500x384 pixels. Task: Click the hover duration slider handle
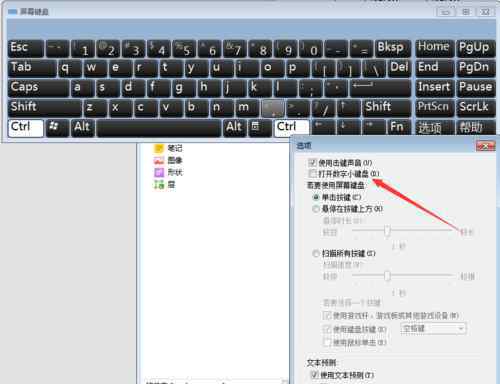387,230
